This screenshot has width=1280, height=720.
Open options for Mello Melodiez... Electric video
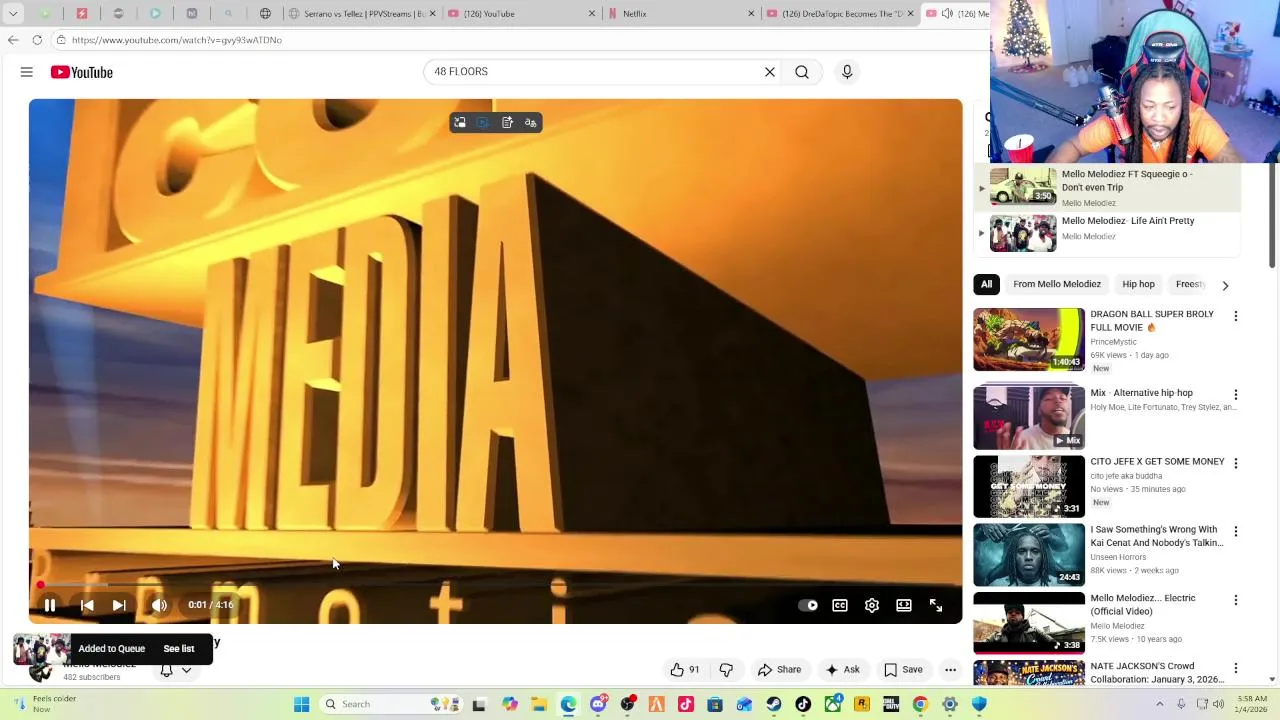click(x=1235, y=600)
